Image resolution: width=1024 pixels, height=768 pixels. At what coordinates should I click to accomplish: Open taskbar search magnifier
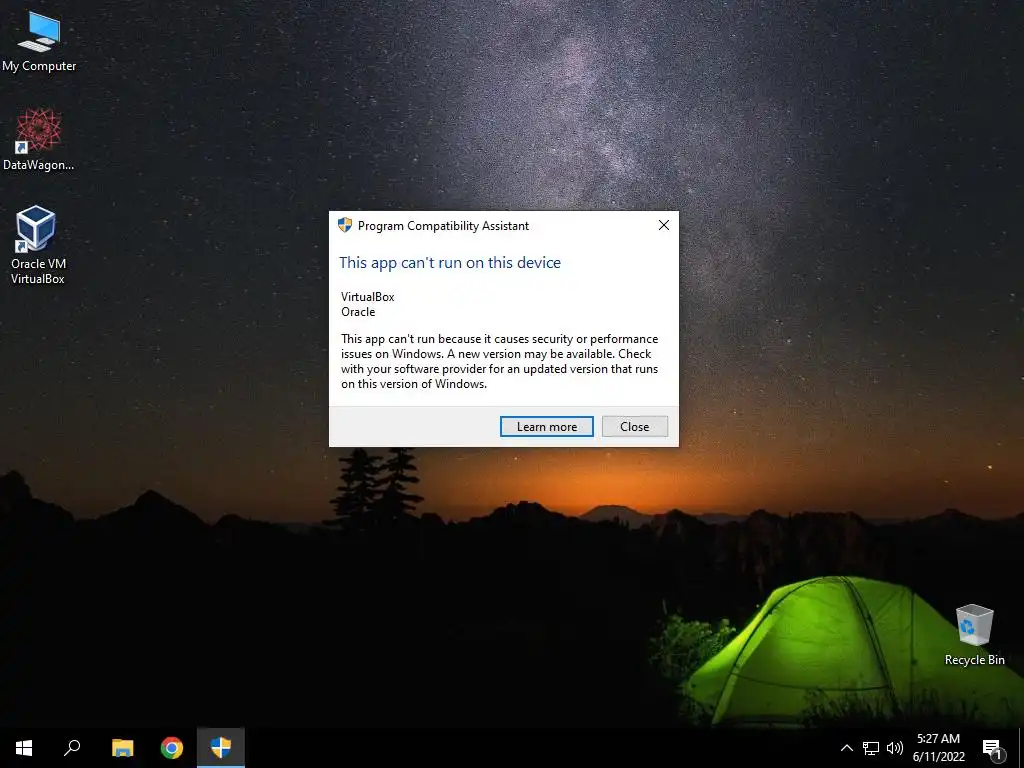tap(72, 748)
